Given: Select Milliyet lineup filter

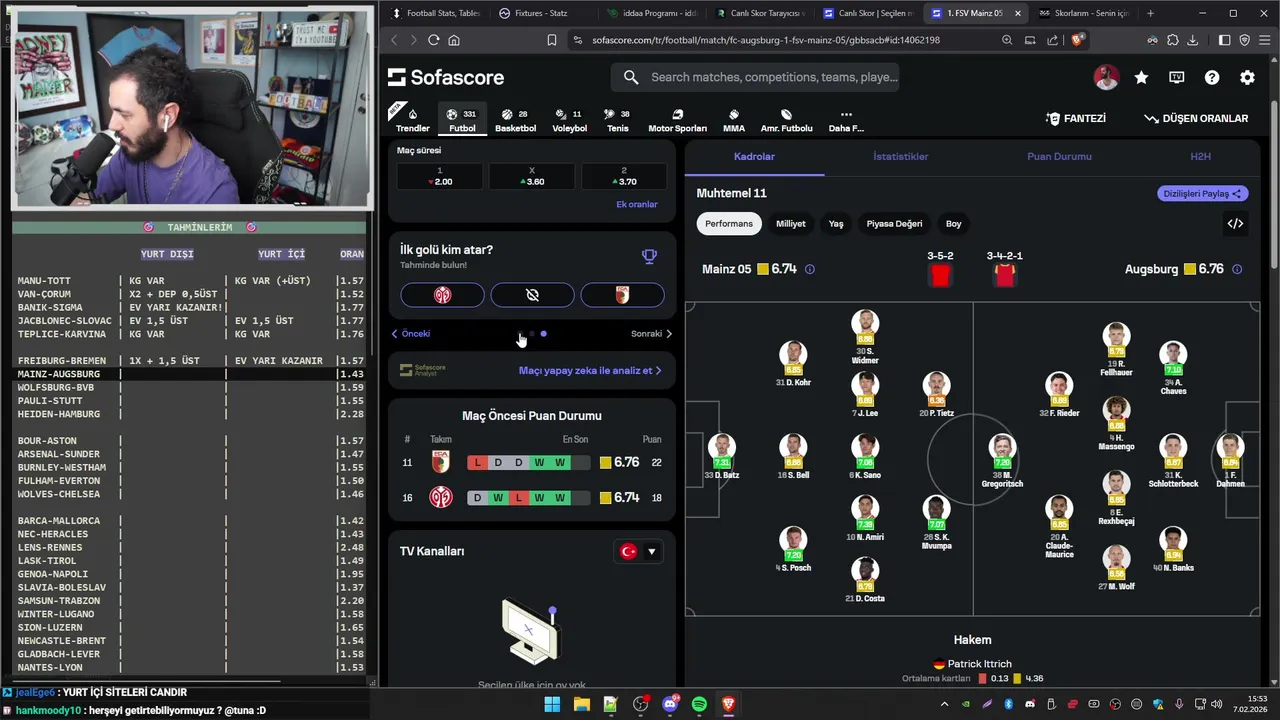Looking at the screenshot, I should [790, 223].
